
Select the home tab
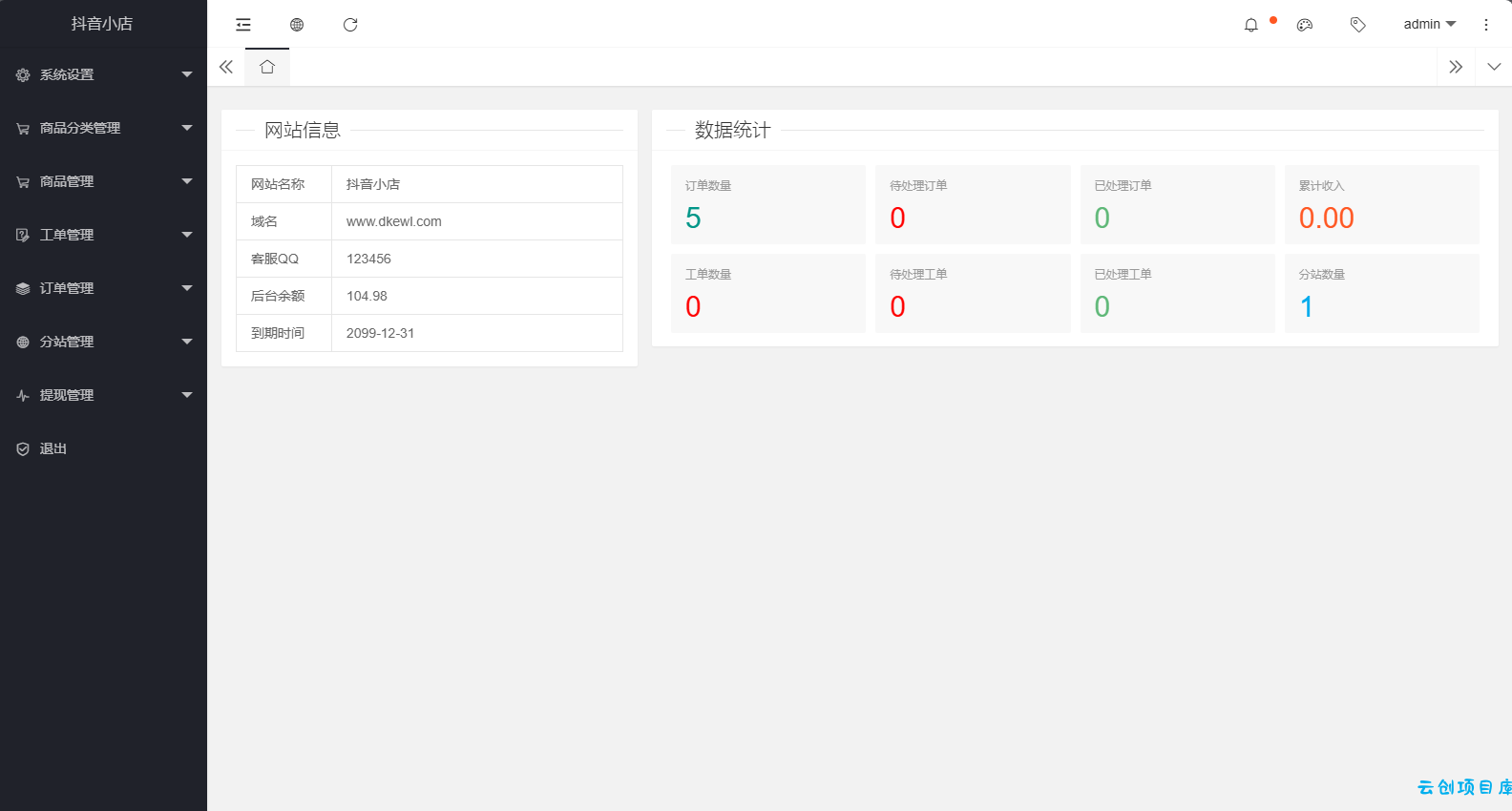(267, 67)
